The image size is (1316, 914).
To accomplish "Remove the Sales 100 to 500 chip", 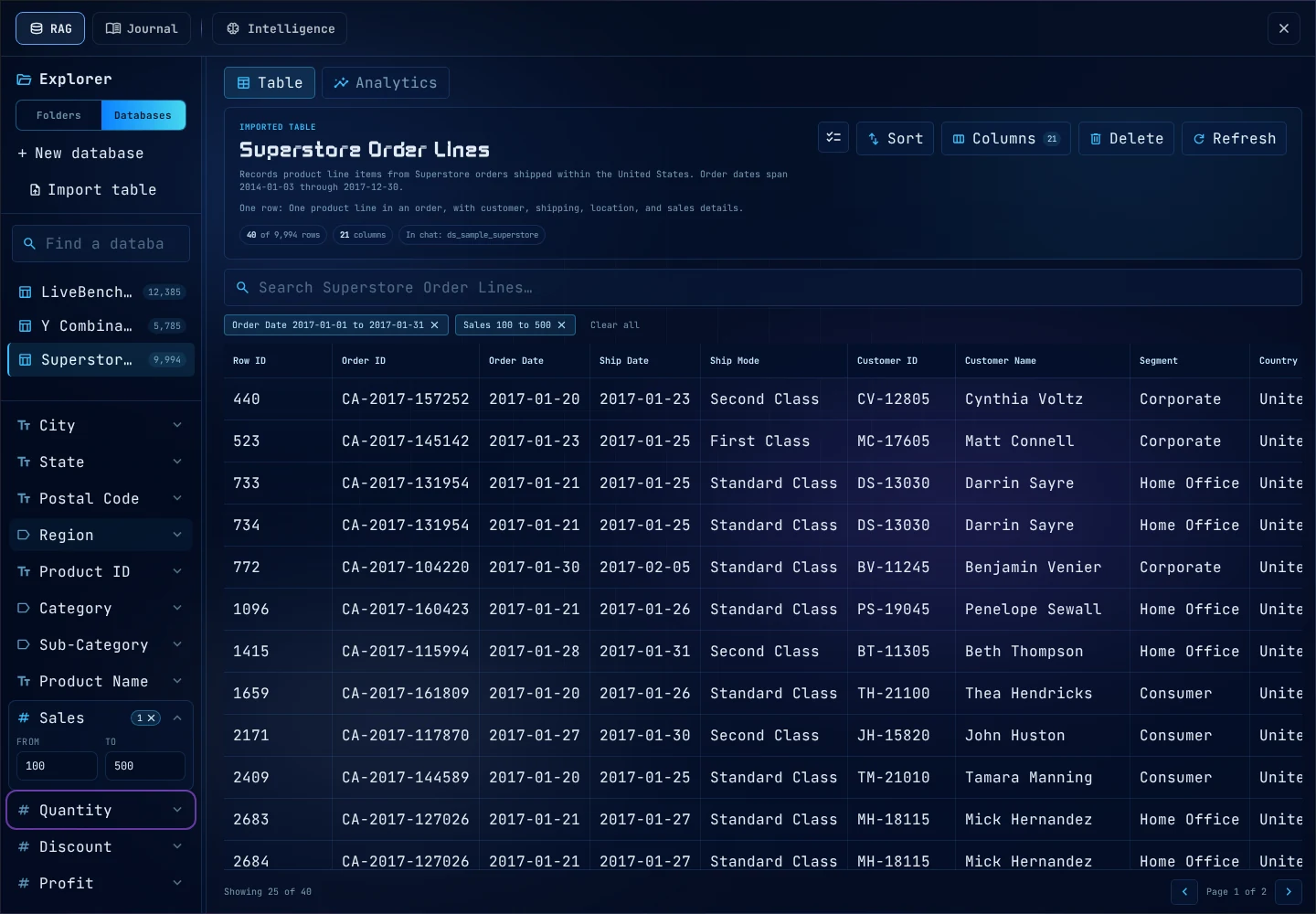I will (561, 324).
